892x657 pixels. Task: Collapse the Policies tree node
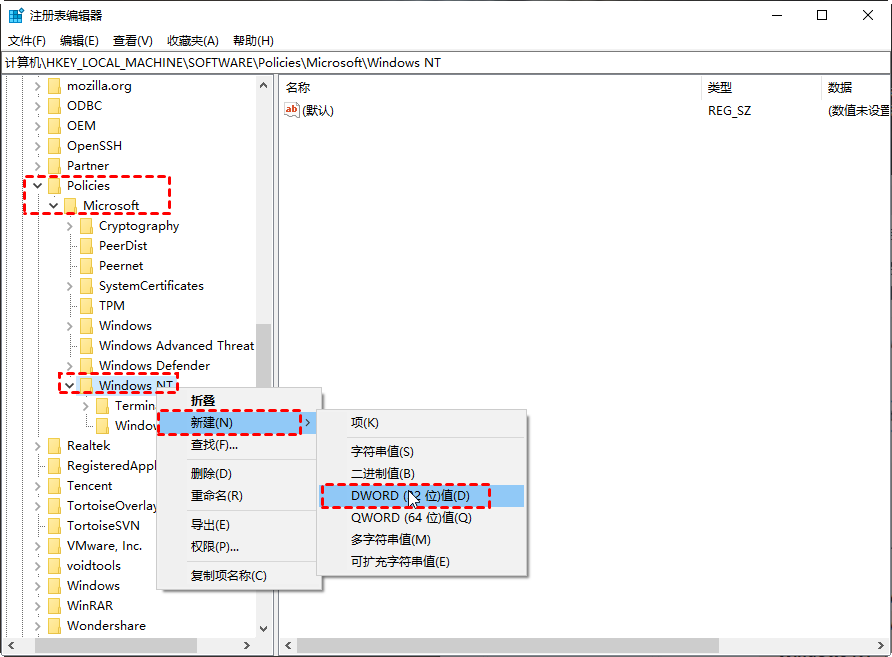tap(38, 186)
